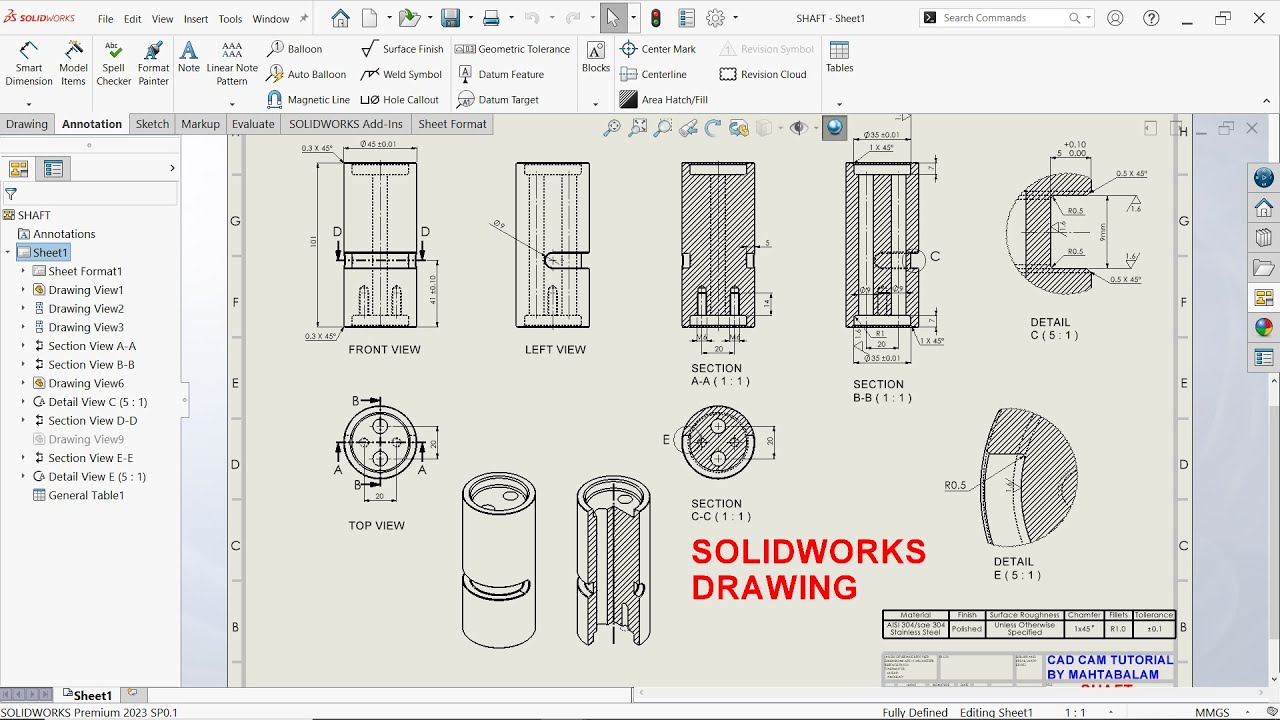
Task: Insert a Centerline
Action: [x=653, y=74]
